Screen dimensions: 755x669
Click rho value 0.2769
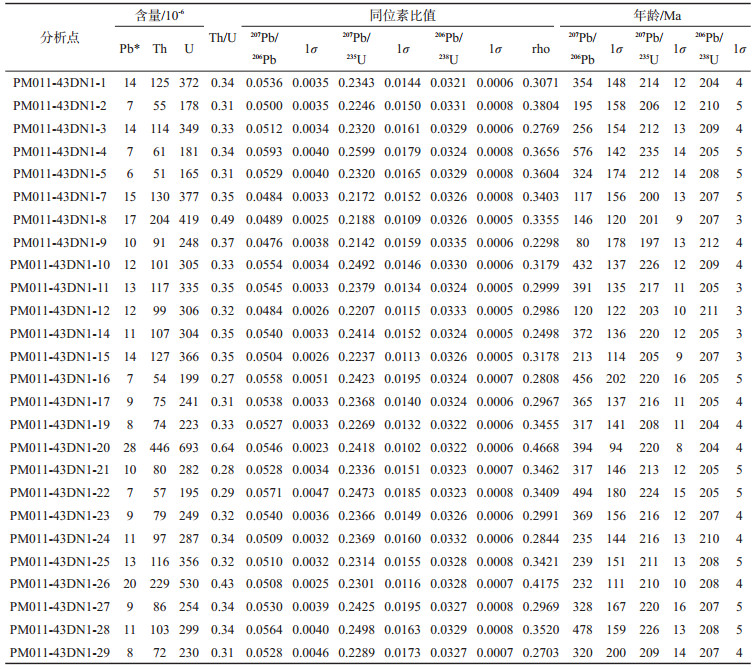(541, 129)
